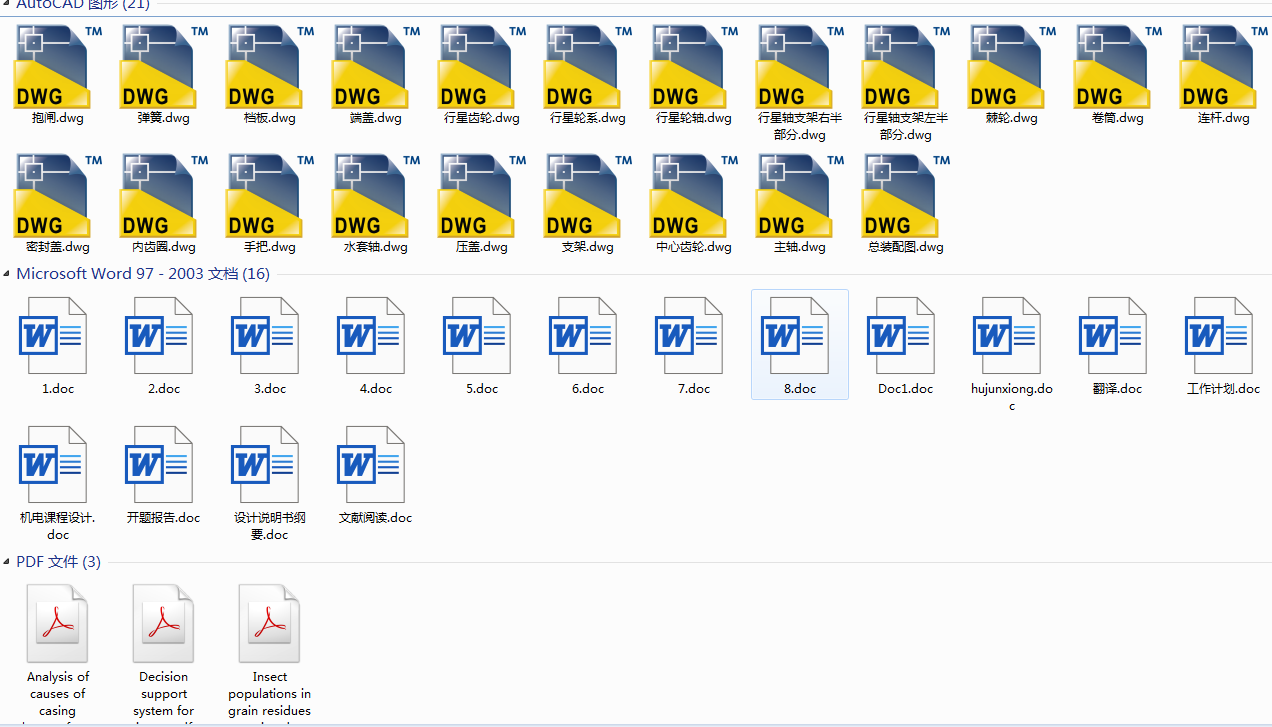The image size is (1272, 727).
Task: Open the Insect populations PDF file
Action: (269, 621)
